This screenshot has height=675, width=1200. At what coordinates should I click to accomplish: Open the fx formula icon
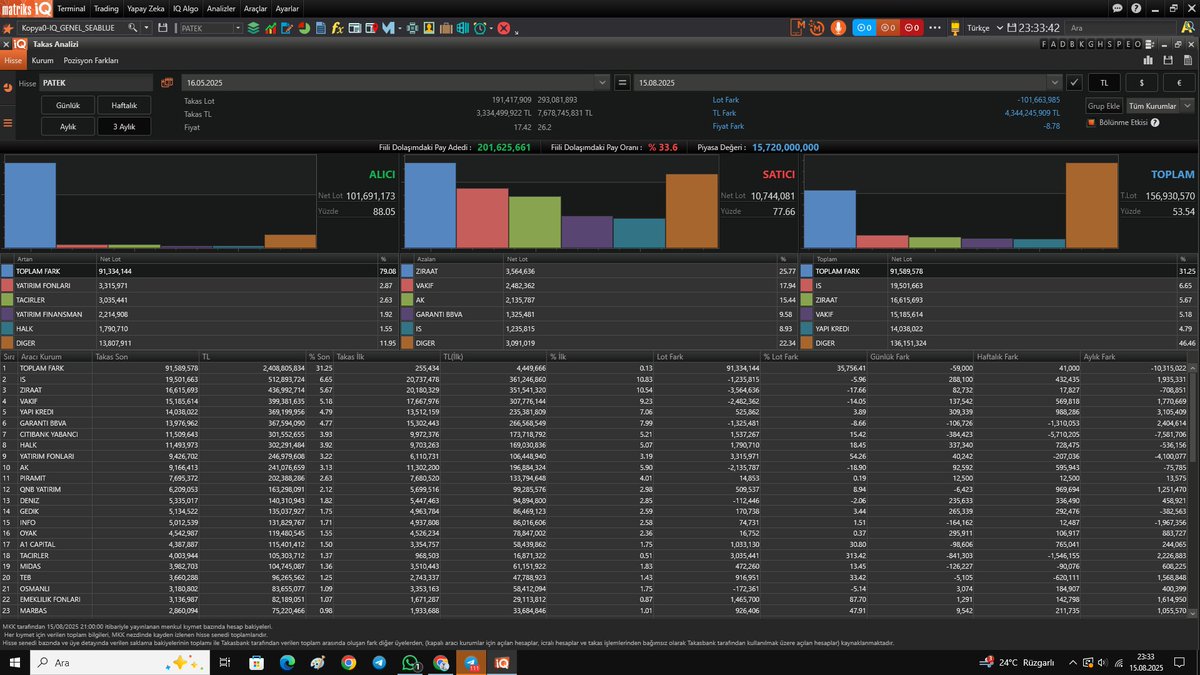tap(337, 28)
